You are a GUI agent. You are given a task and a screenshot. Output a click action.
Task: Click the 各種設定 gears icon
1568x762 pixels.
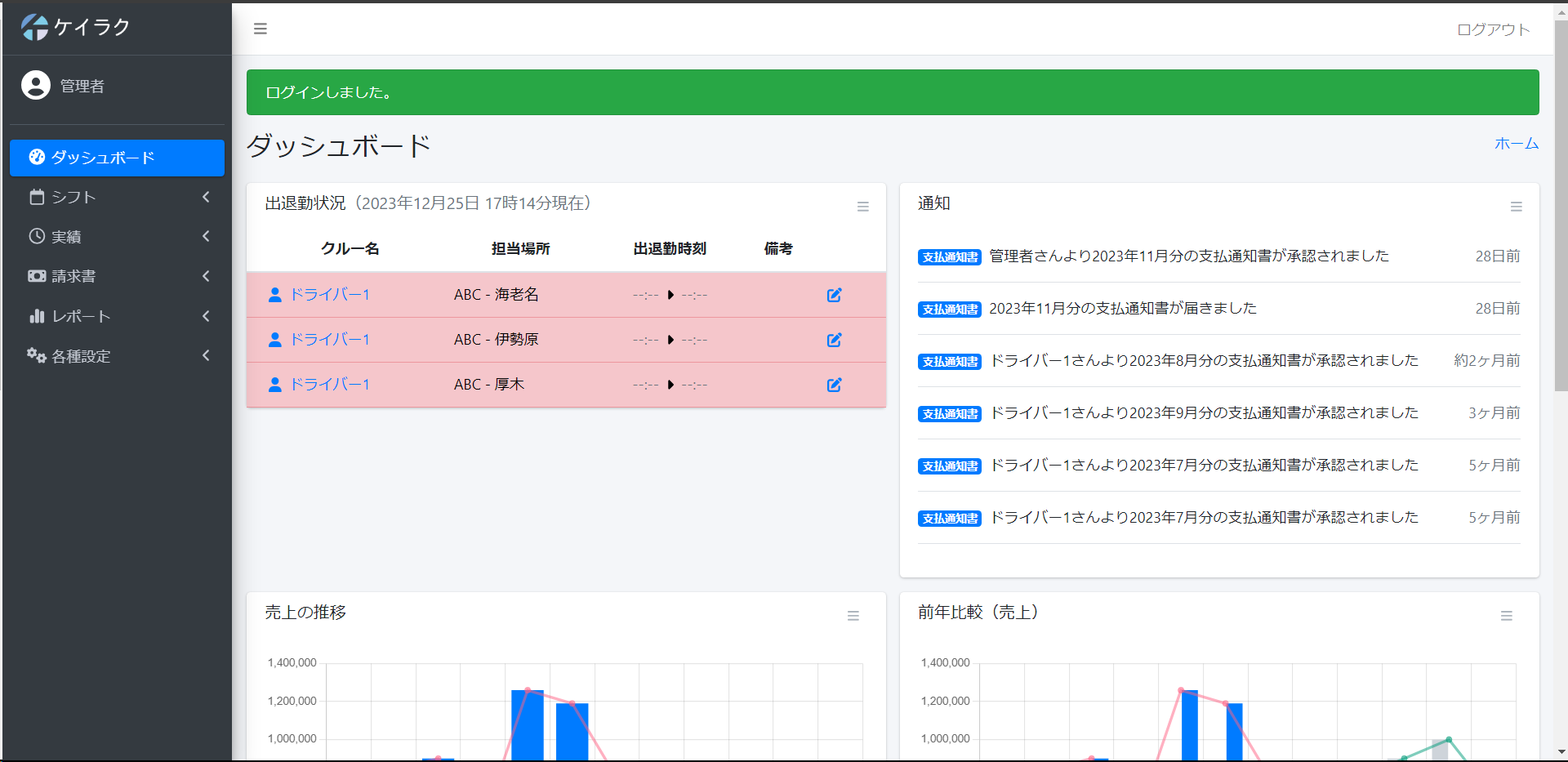[36, 355]
